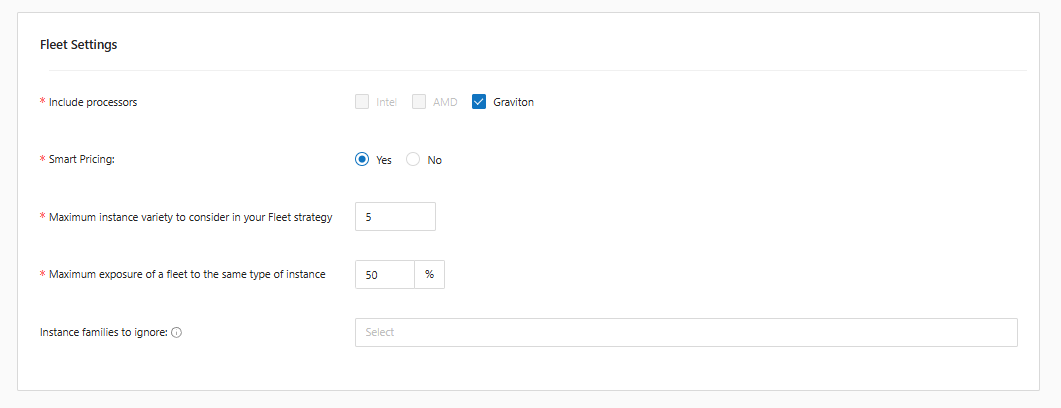Viewport: 1061px width, 408px height.
Task: Click the Maximum exposure of a fleet label
Action: [187, 275]
